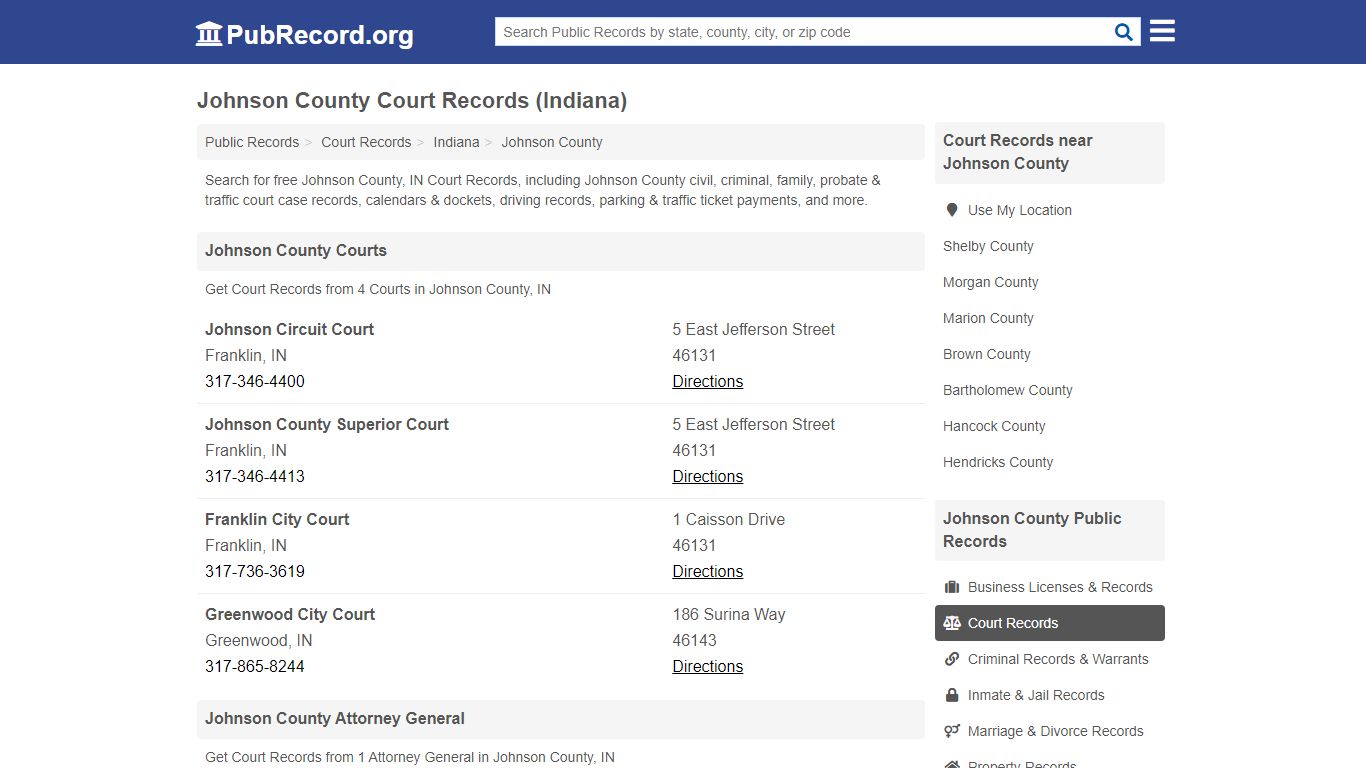Get Directions to Johnson Circuit Court
The height and width of the screenshot is (768, 1366).
click(x=708, y=381)
